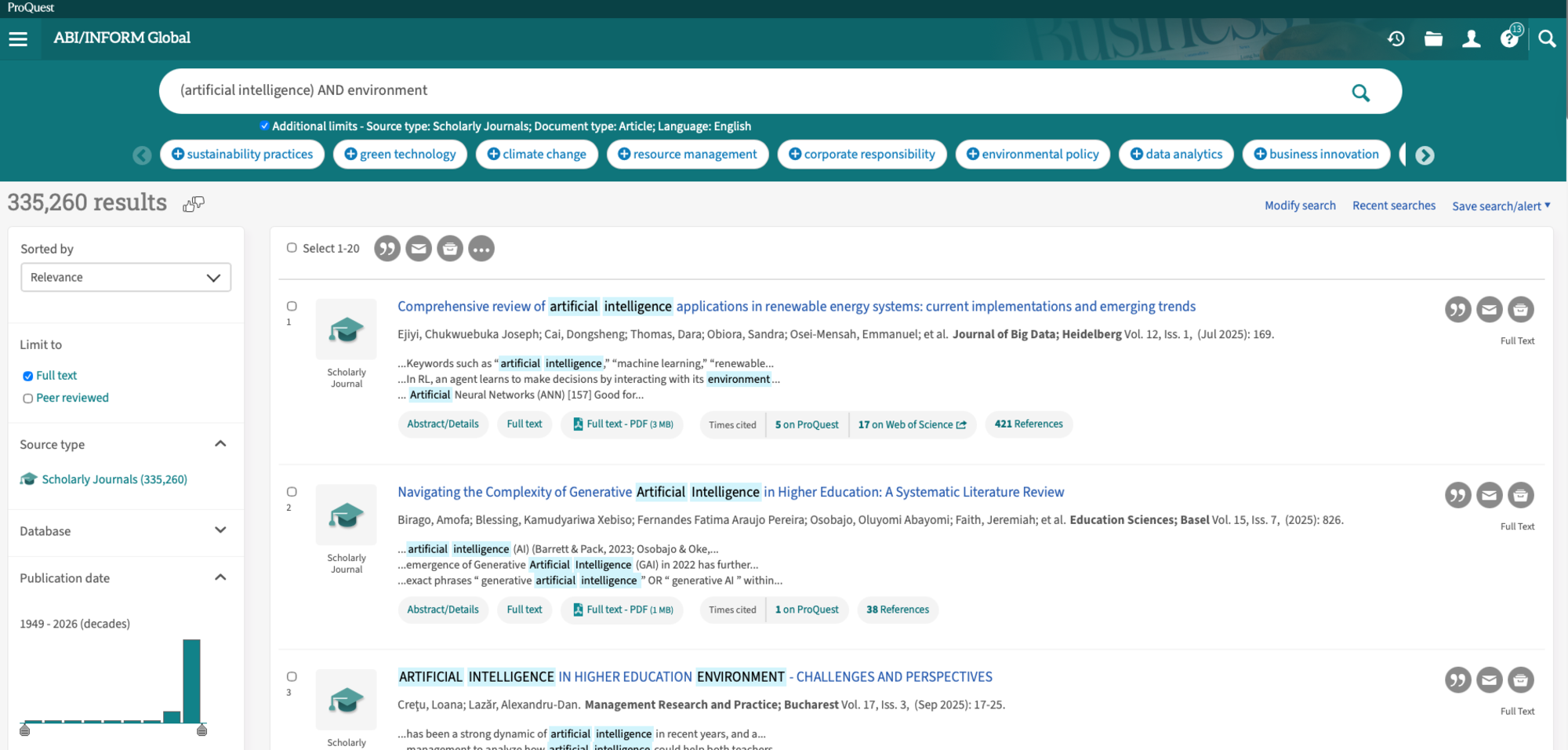Open Modify search link

(1300, 205)
